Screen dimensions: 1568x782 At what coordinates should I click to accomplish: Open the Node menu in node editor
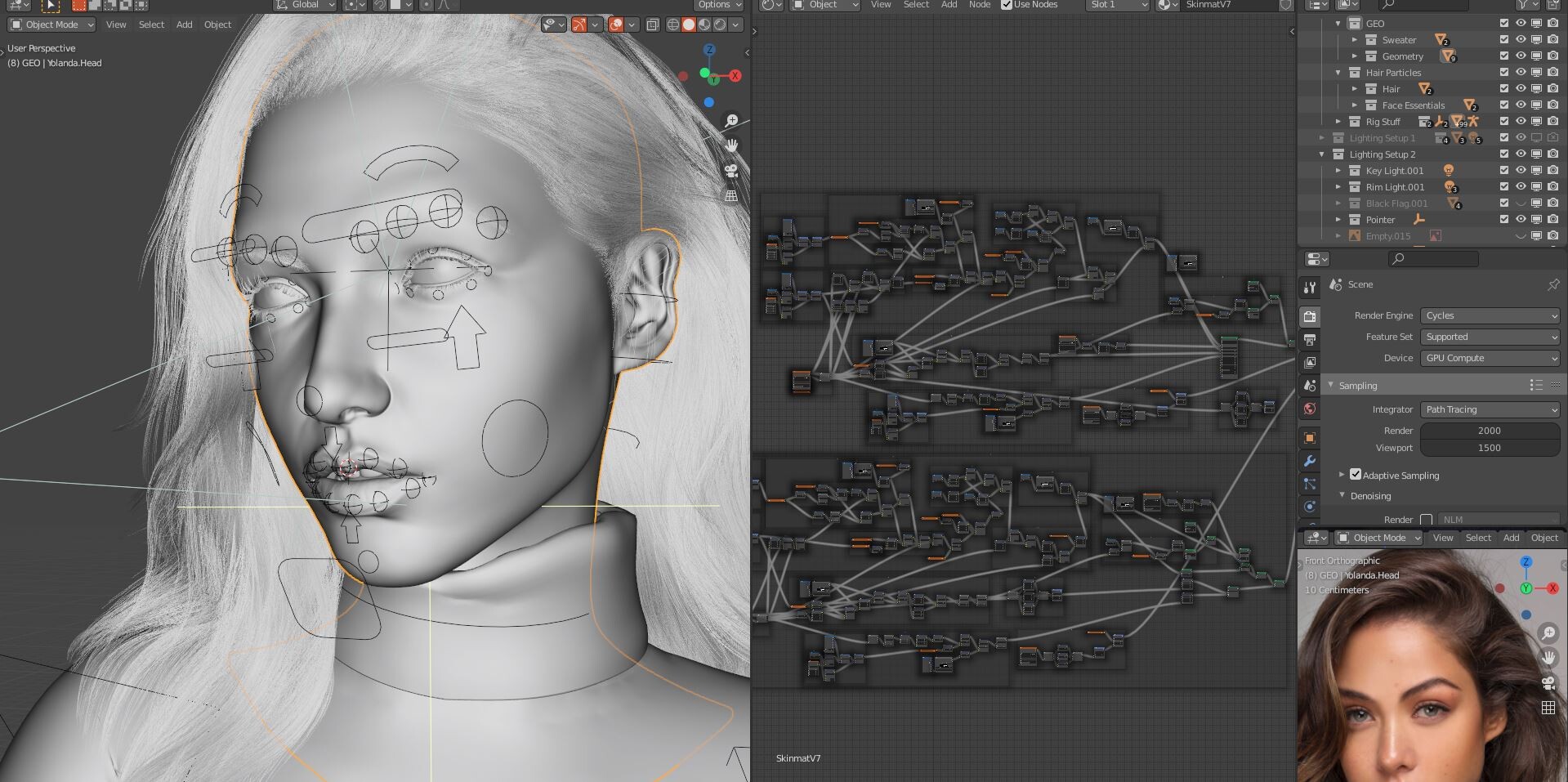[x=979, y=5]
